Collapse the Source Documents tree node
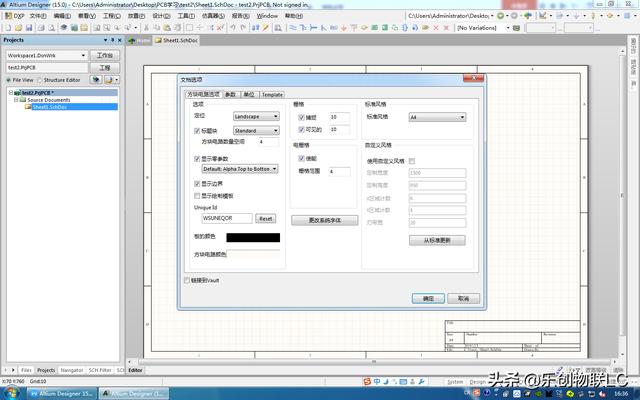This screenshot has width=640, height=400. click(x=17, y=100)
